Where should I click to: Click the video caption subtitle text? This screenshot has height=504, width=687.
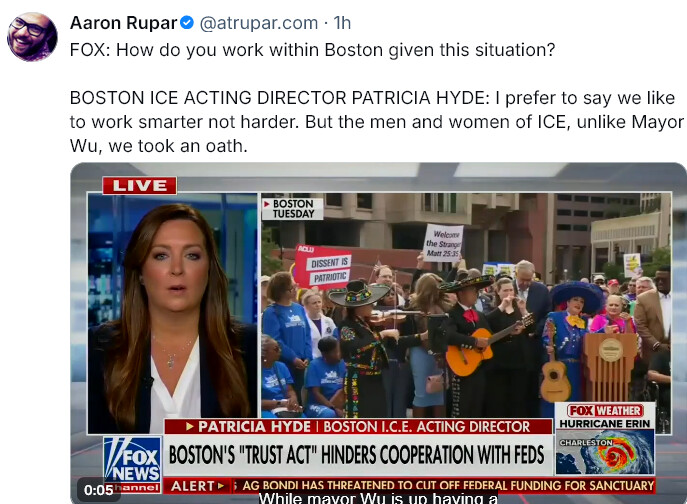(x=378, y=498)
